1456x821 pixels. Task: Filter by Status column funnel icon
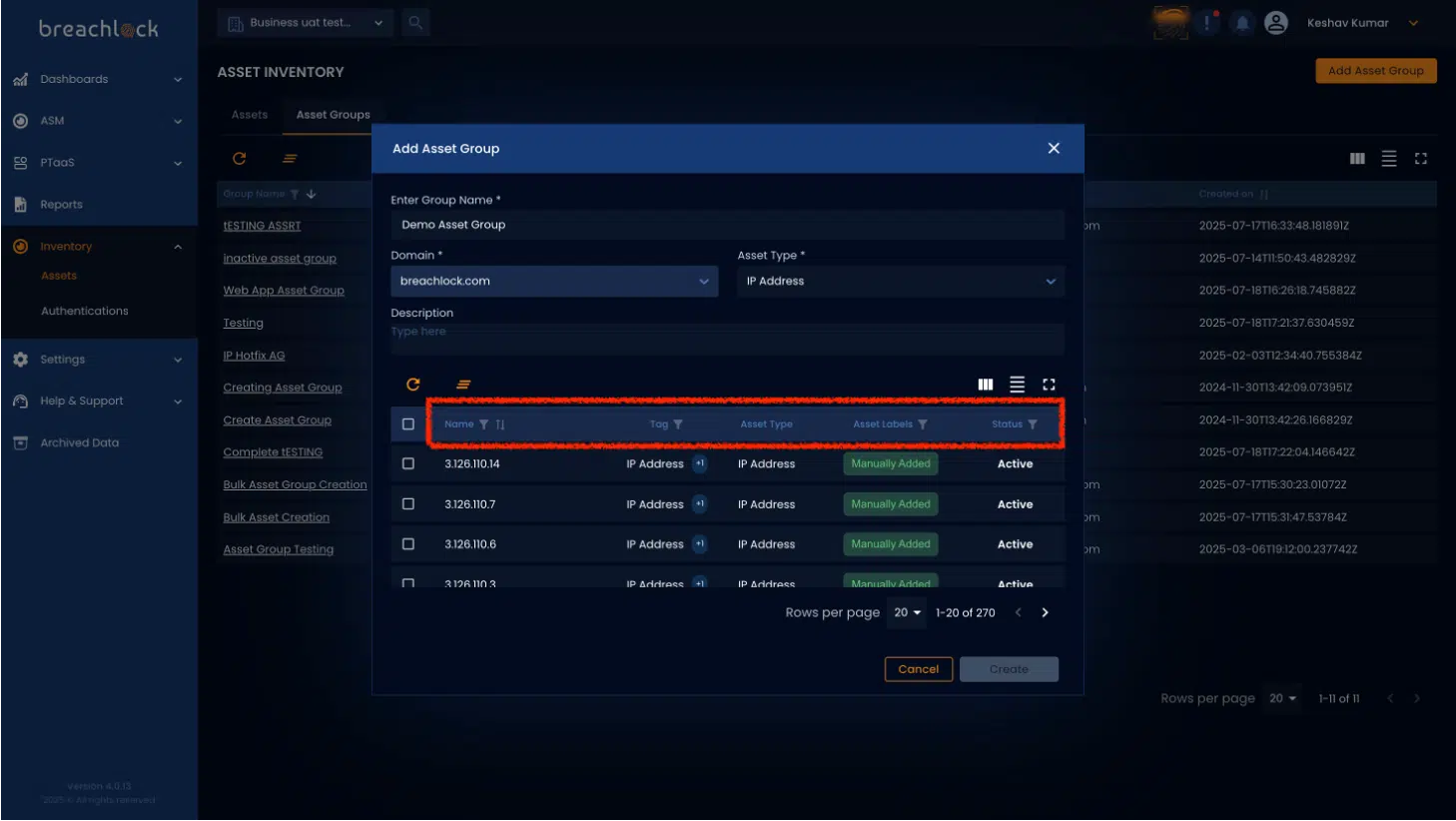pyautogui.click(x=1033, y=424)
